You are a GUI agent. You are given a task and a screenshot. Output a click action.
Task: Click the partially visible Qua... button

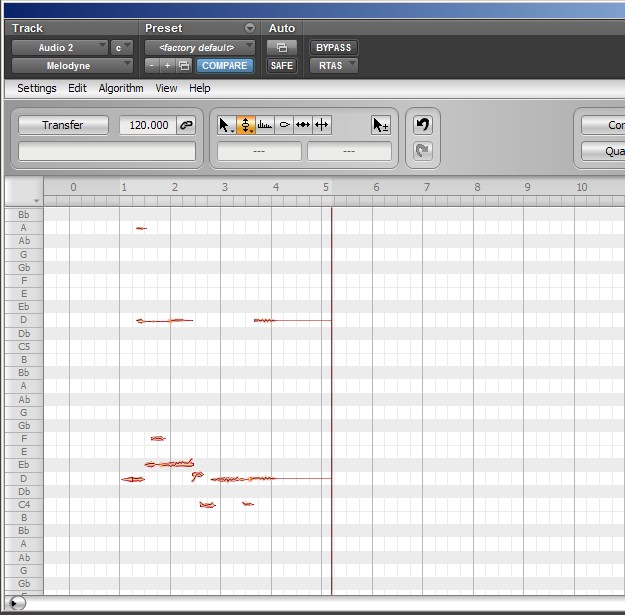pos(603,151)
